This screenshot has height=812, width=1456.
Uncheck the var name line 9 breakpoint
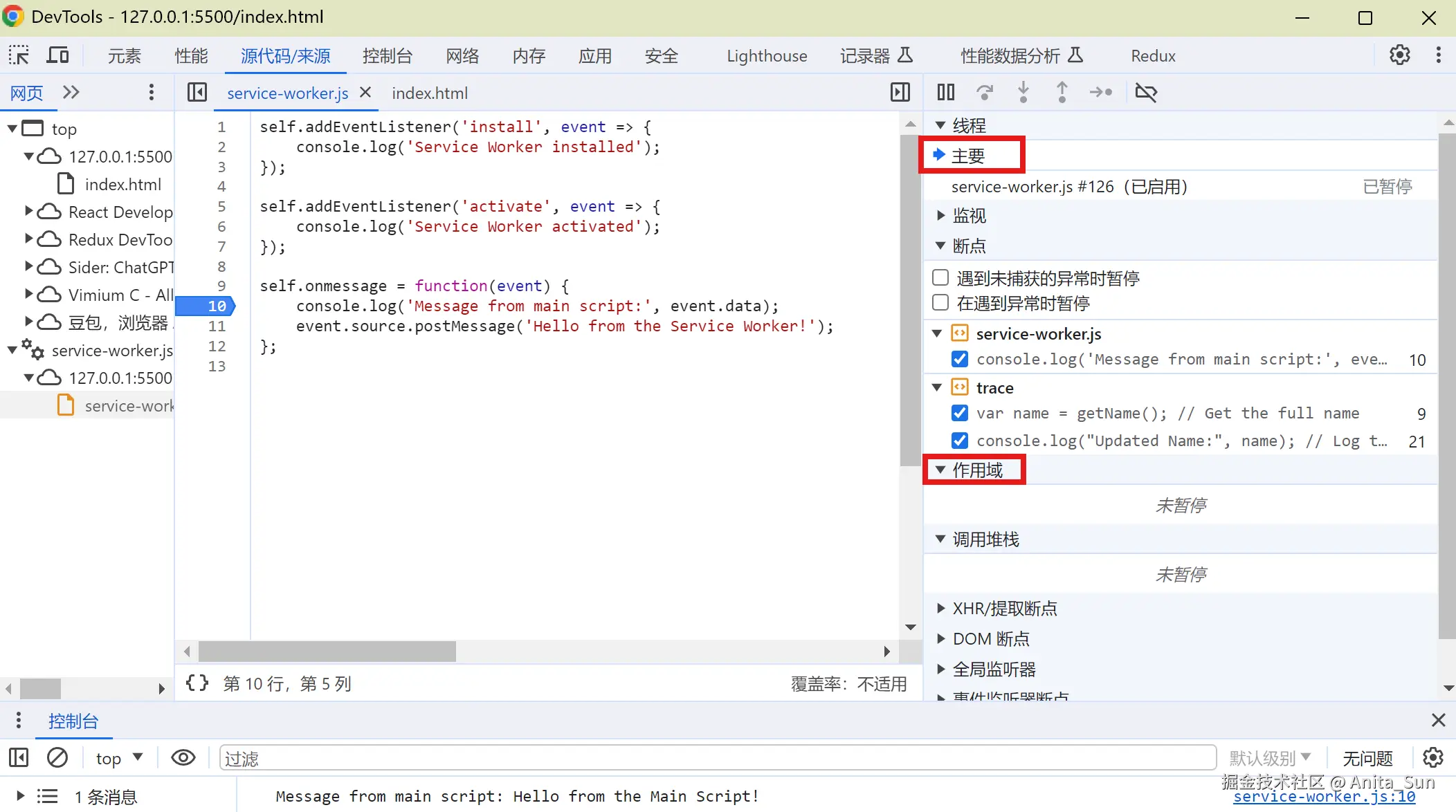pyautogui.click(x=960, y=413)
